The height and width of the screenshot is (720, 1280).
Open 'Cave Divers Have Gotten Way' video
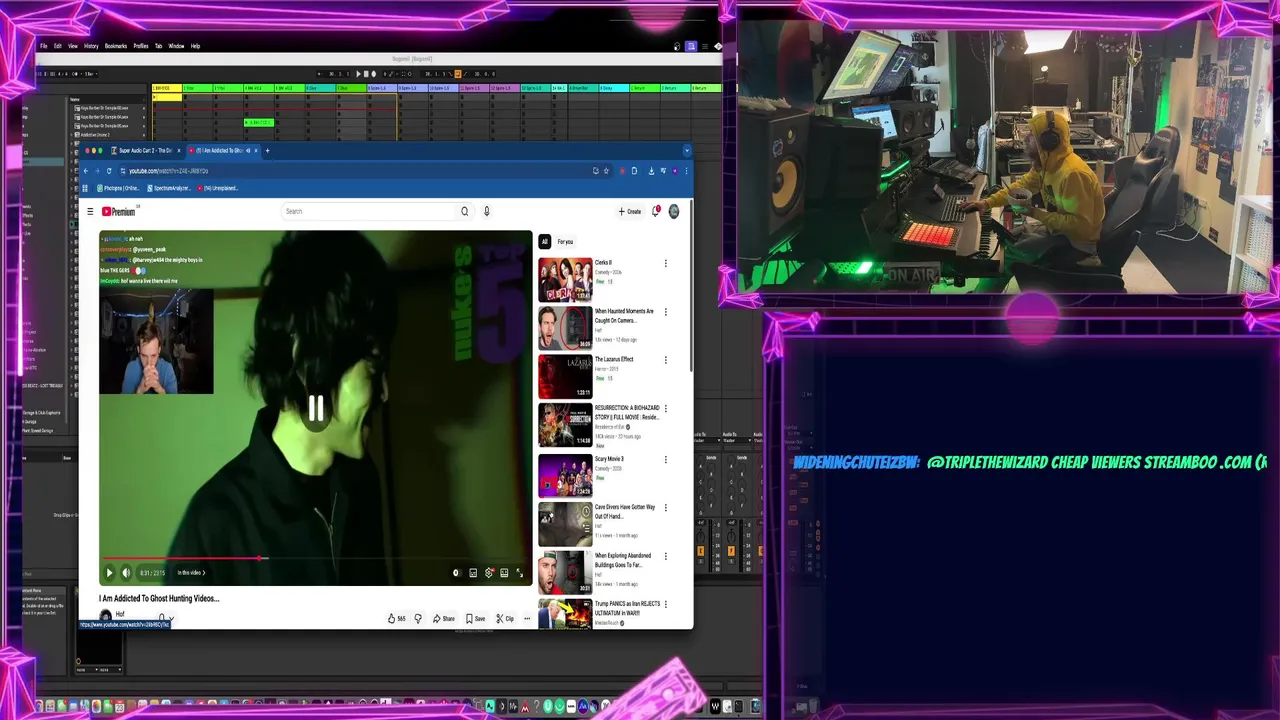click(x=565, y=524)
